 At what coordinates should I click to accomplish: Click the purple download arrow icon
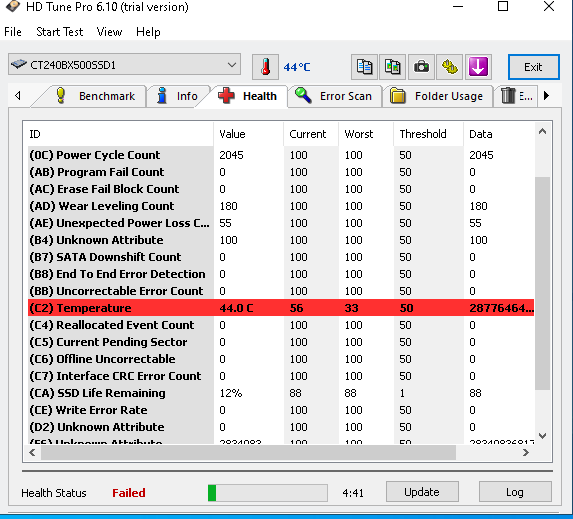point(478,67)
